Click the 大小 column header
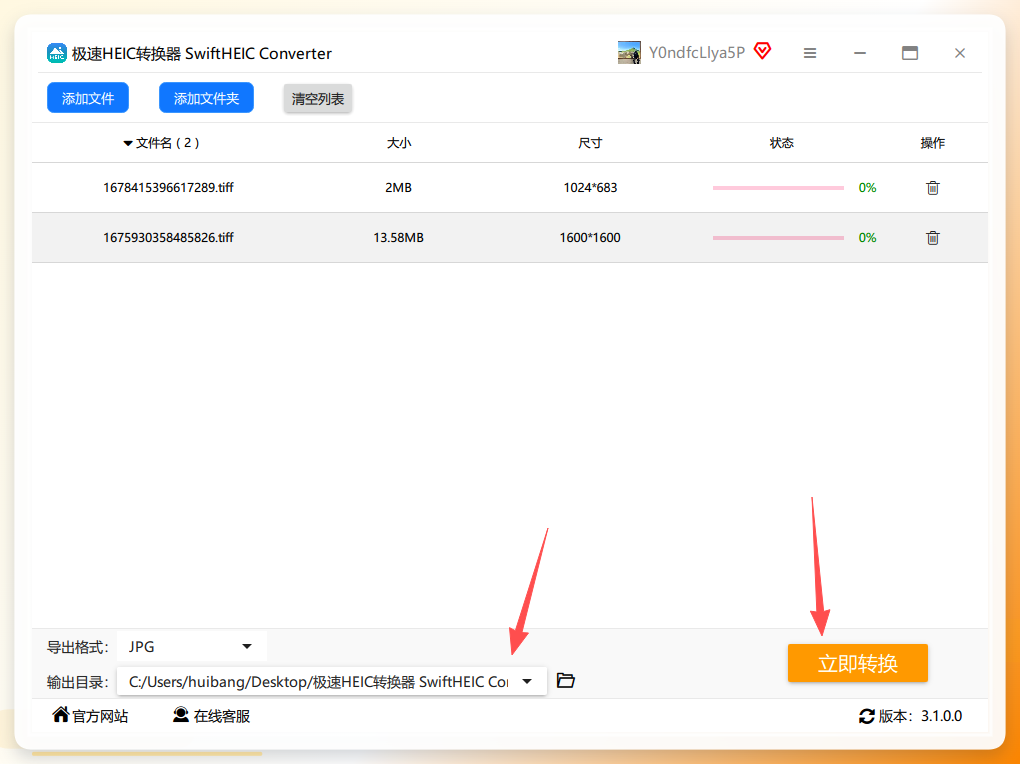Screen dimensions: 1020x764 [399, 143]
